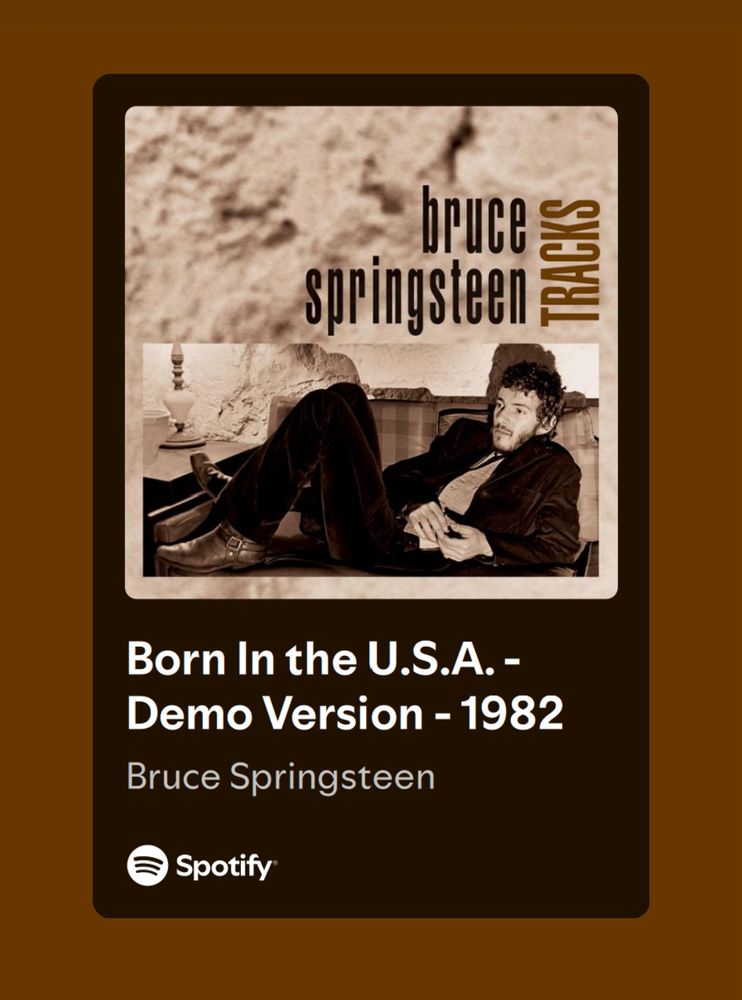Open the 'Born In the U.S.A. -' title line

tap(324, 658)
